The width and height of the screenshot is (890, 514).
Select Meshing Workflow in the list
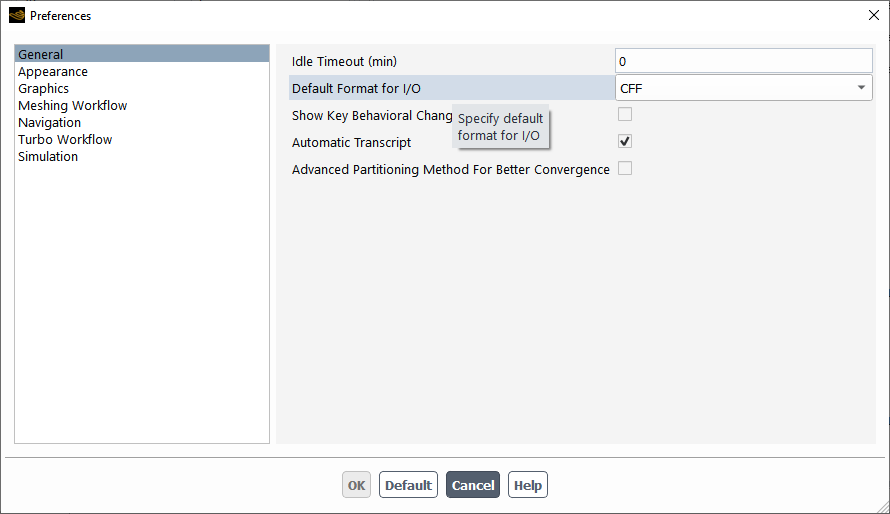[73, 106]
